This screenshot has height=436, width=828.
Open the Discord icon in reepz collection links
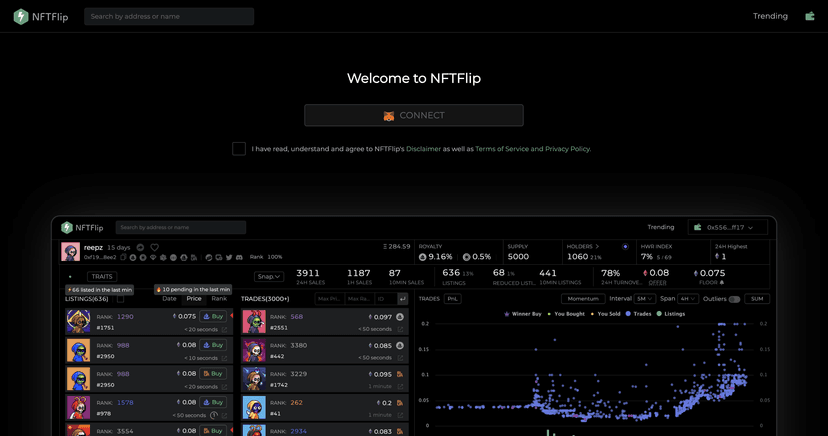point(239,257)
